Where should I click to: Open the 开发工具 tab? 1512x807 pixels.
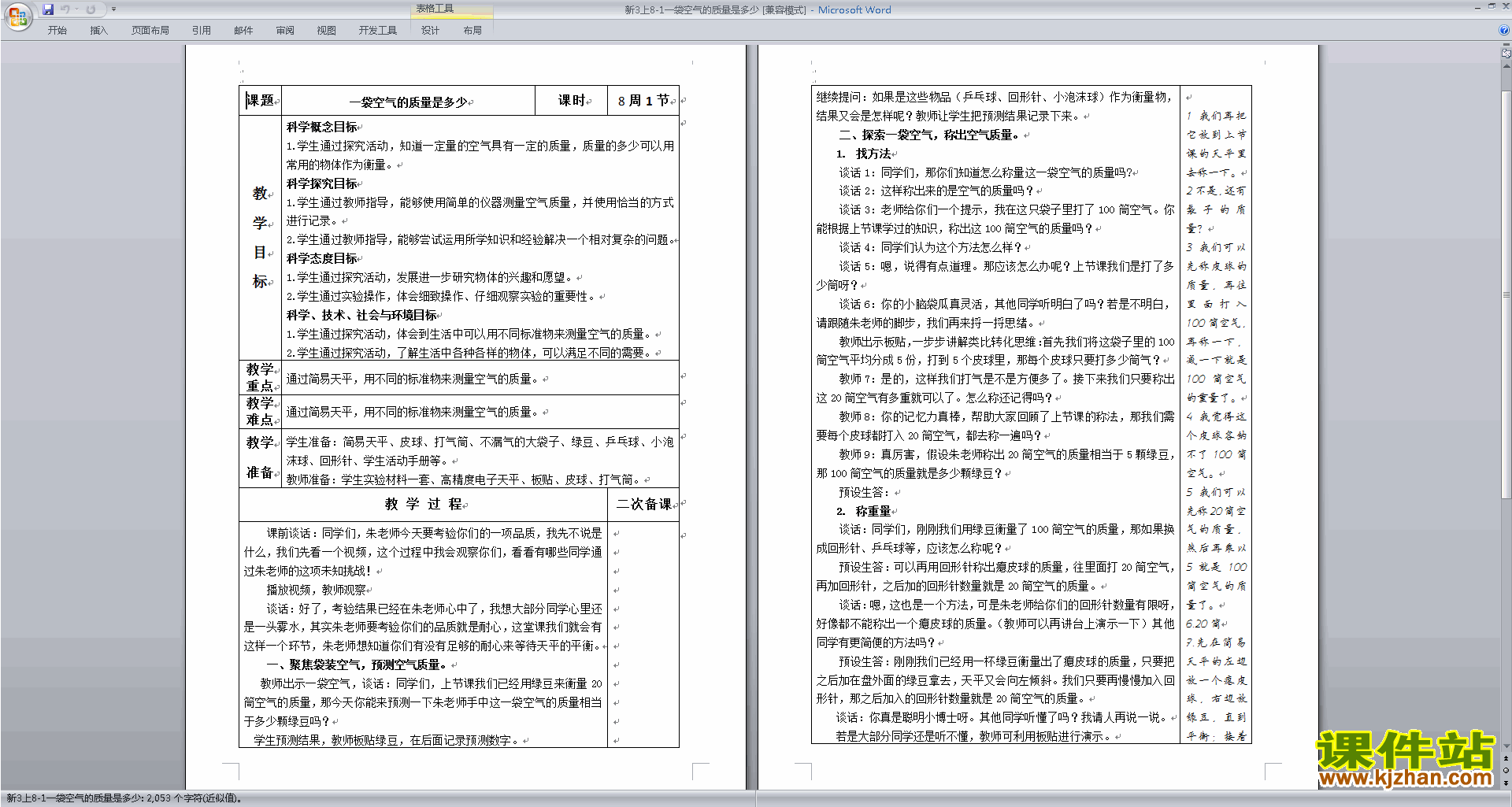click(x=378, y=30)
